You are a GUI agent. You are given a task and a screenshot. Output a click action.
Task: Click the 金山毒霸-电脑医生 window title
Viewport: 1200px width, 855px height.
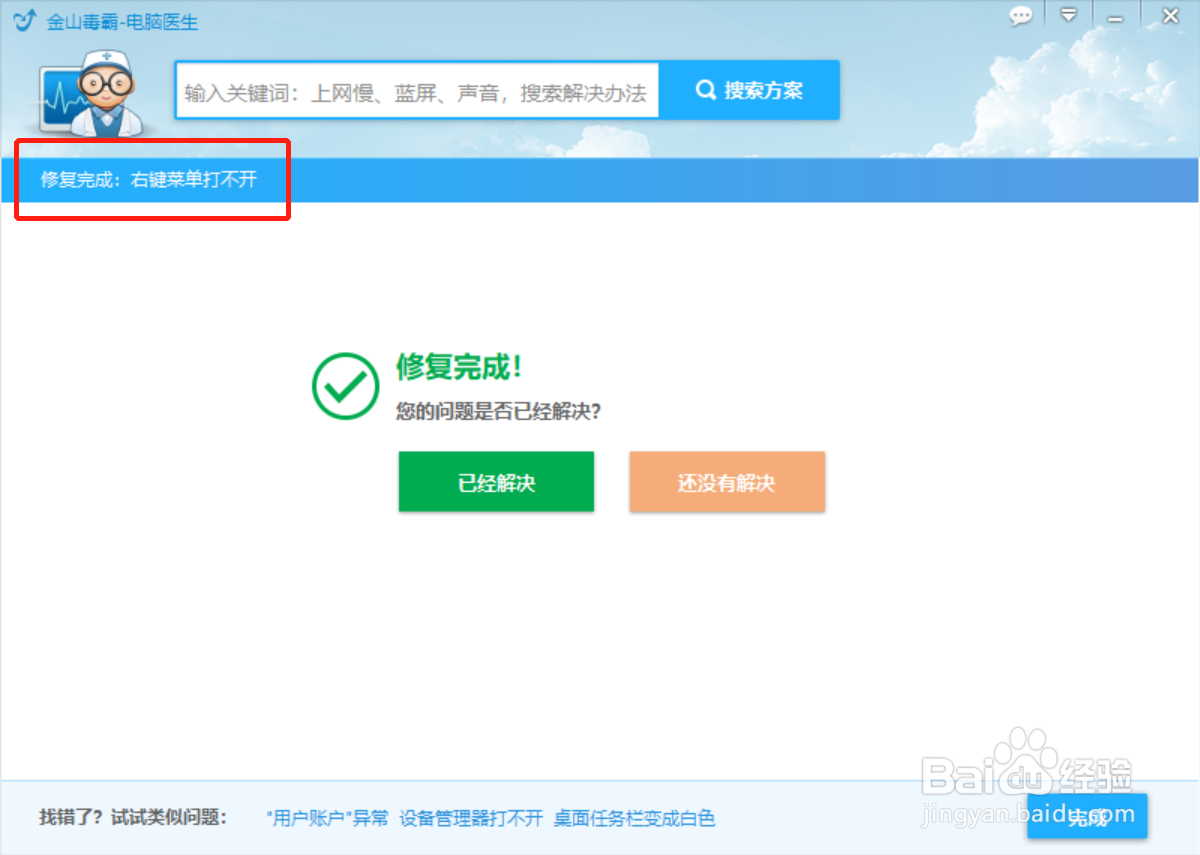click(x=123, y=22)
